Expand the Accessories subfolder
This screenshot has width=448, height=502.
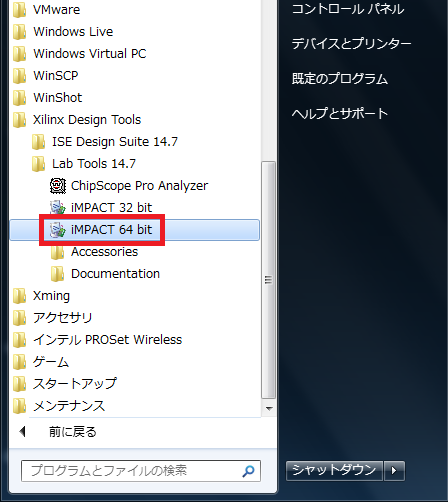click(x=94, y=252)
